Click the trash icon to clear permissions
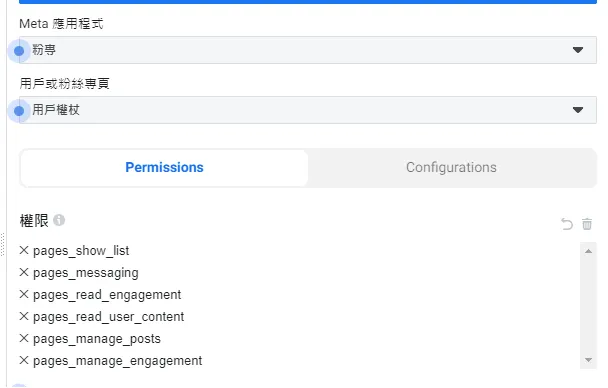The image size is (608, 388). (x=587, y=224)
